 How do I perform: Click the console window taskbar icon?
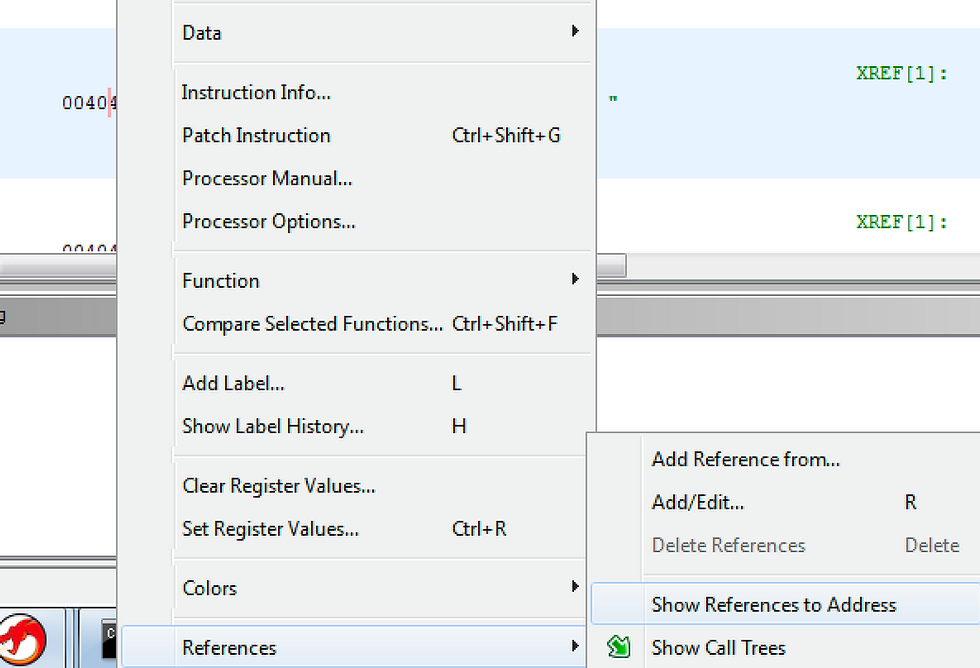point(109,640)
